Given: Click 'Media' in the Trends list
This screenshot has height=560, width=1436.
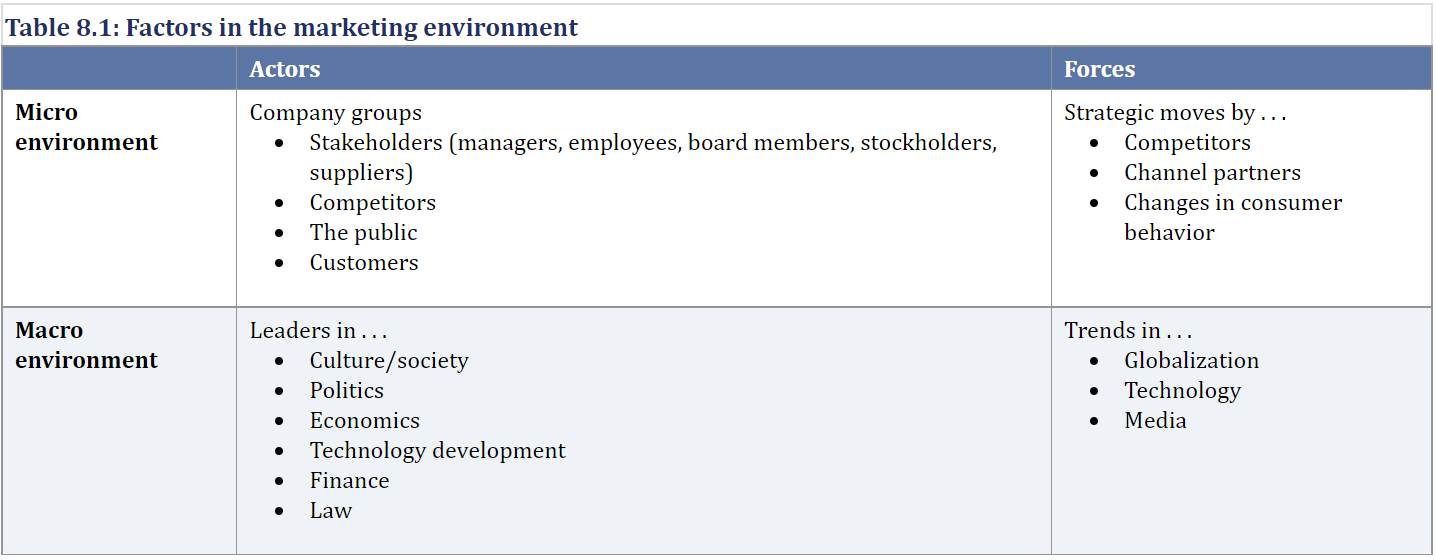Looking at the screenshot, I should coord(1155,420).
